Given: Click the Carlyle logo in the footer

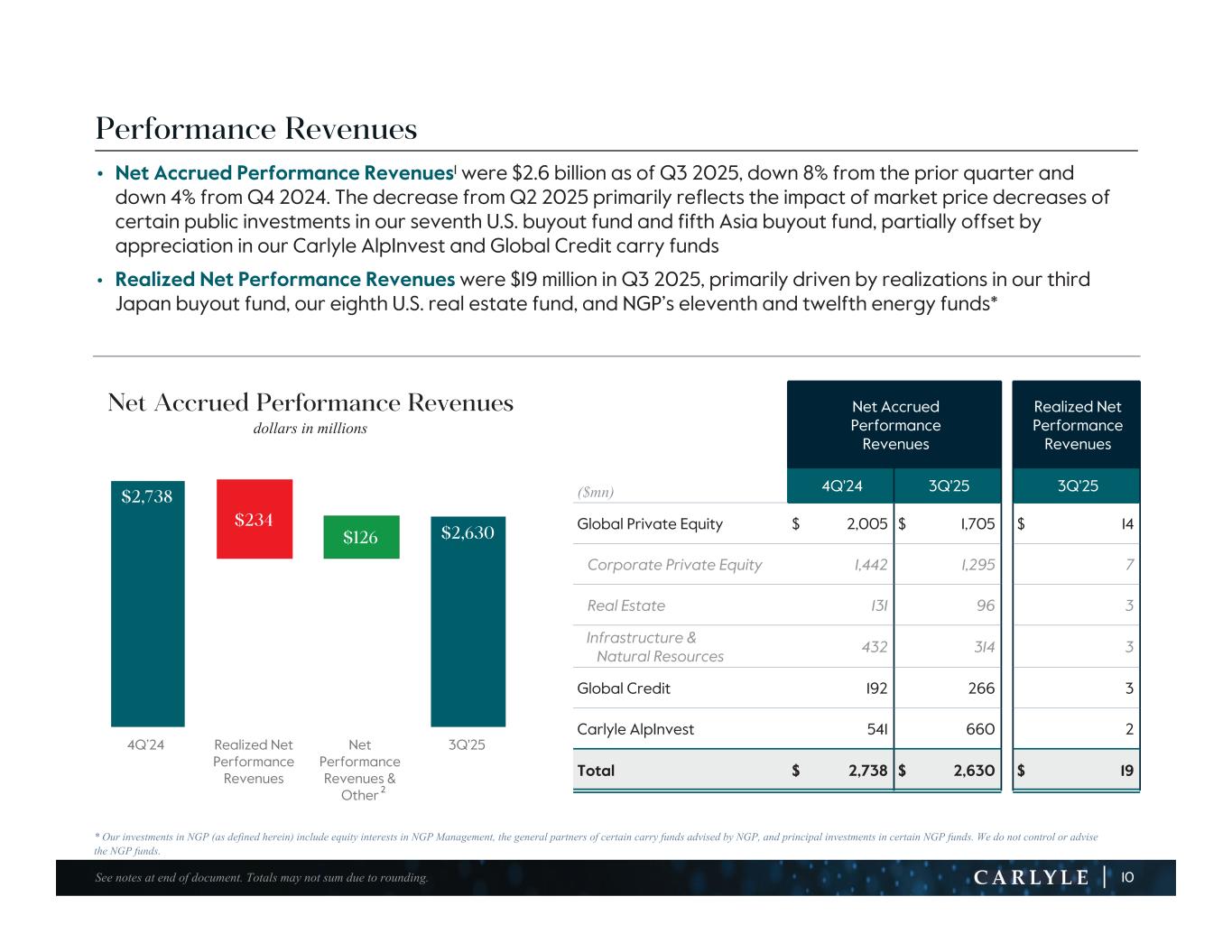Looking at the screenshot, I should [1032, 878].
